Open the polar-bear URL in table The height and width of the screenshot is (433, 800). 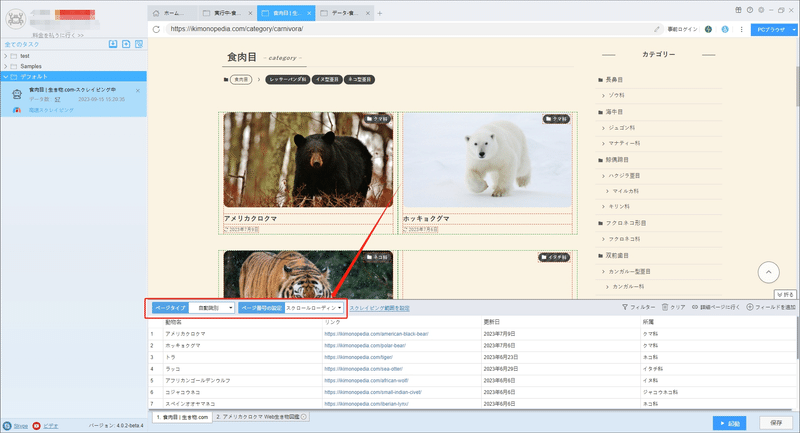(365, 346)
